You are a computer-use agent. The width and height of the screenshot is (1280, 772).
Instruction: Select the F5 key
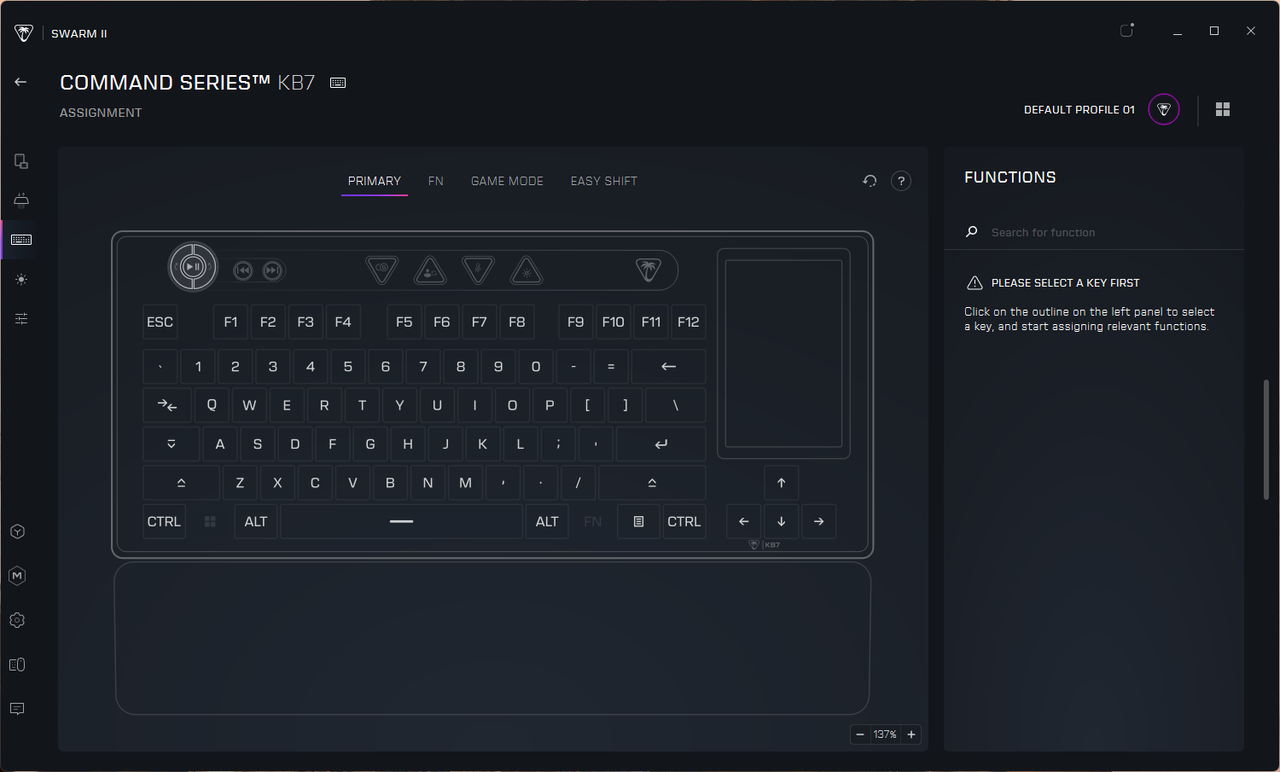click(404, 322)
